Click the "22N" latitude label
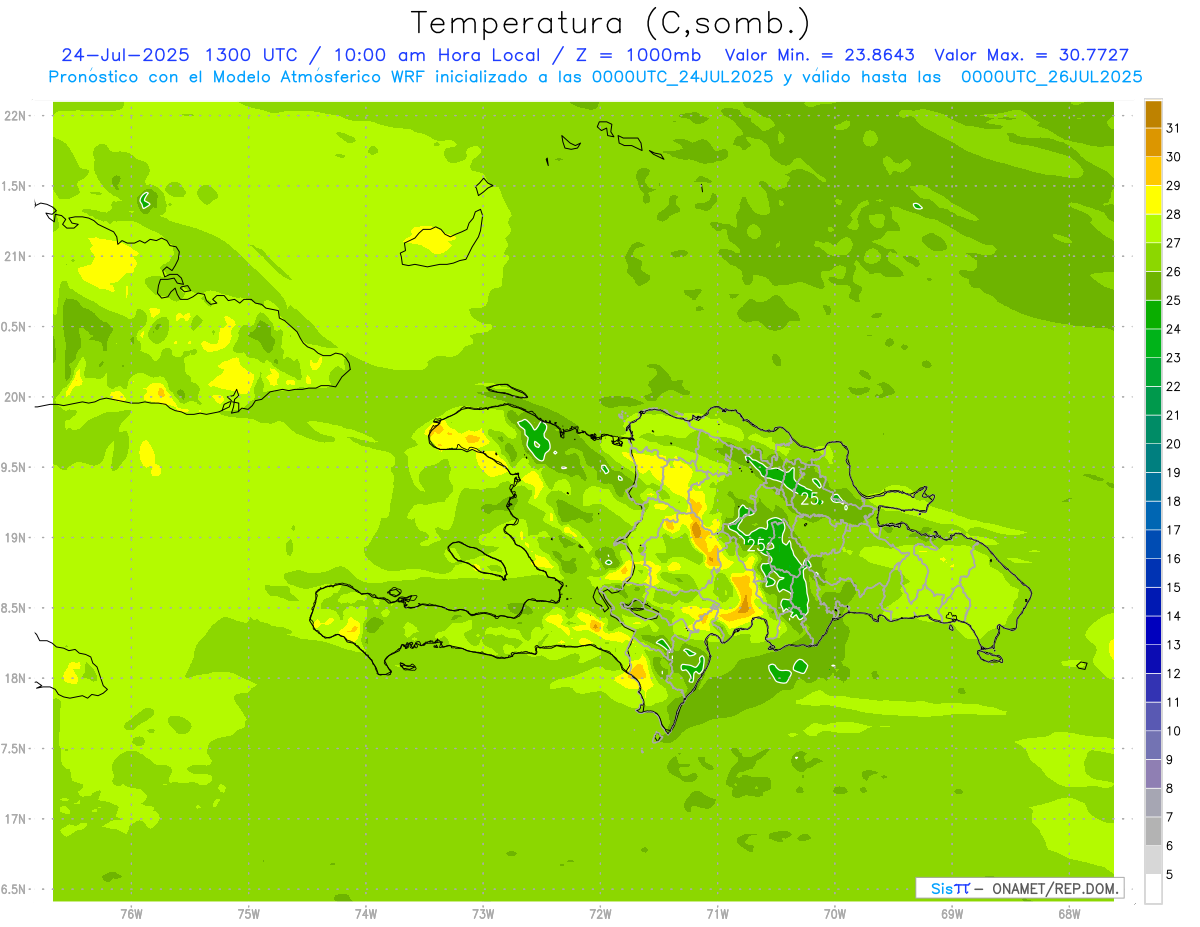 [x=15, y=116]
